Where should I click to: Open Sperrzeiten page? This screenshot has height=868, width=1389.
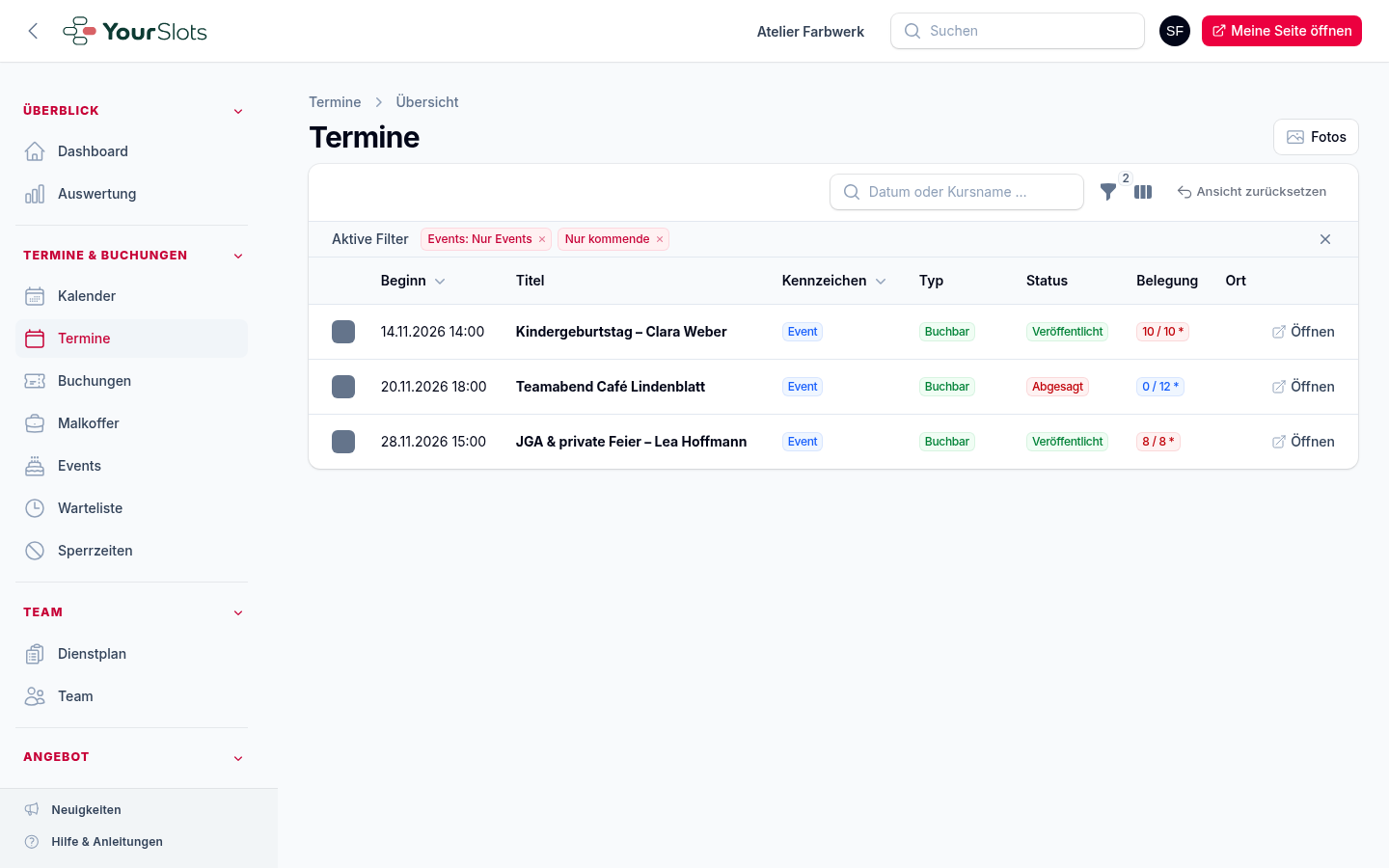131,551
